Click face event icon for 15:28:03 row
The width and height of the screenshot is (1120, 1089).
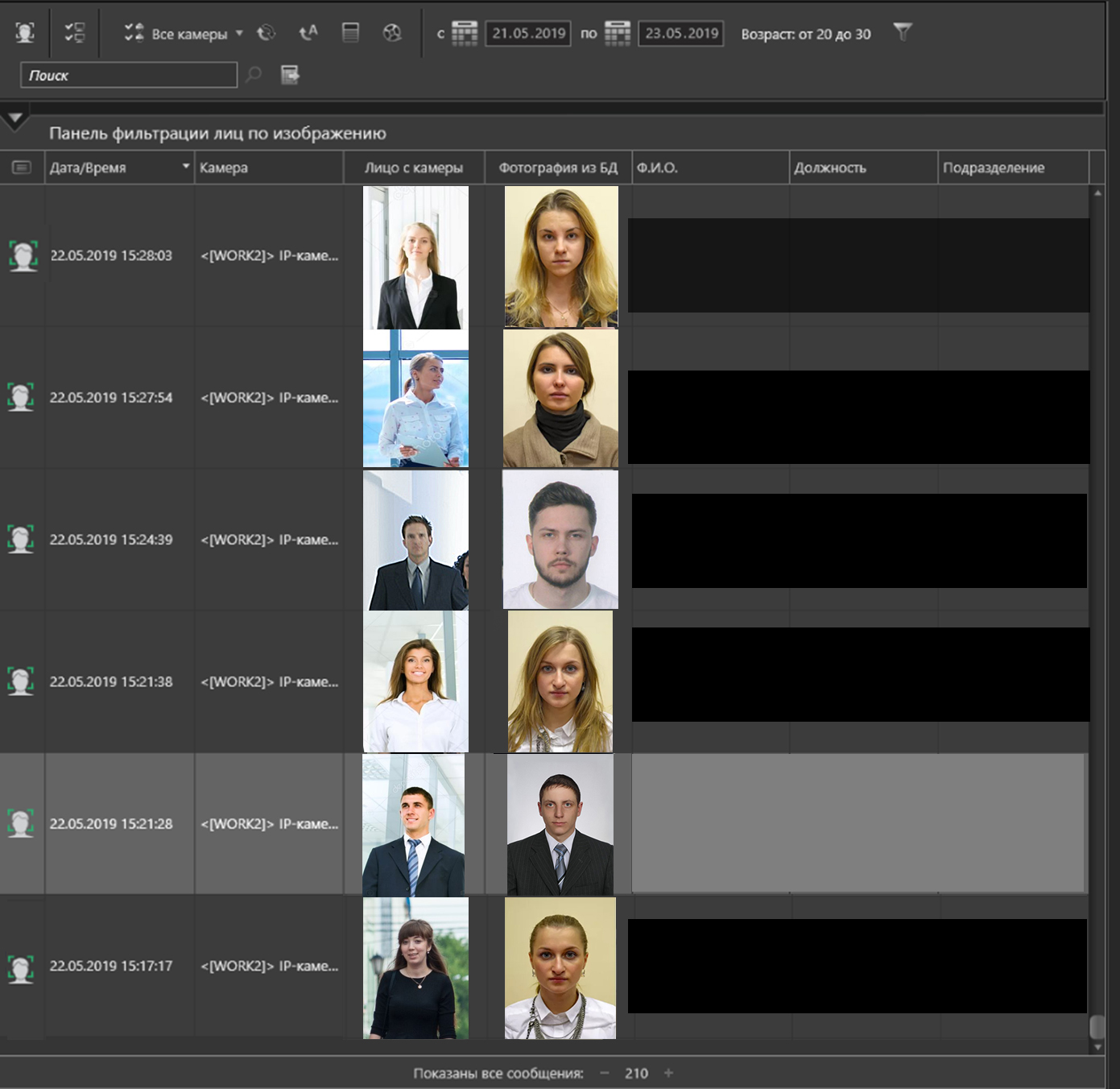coord(23,256)
